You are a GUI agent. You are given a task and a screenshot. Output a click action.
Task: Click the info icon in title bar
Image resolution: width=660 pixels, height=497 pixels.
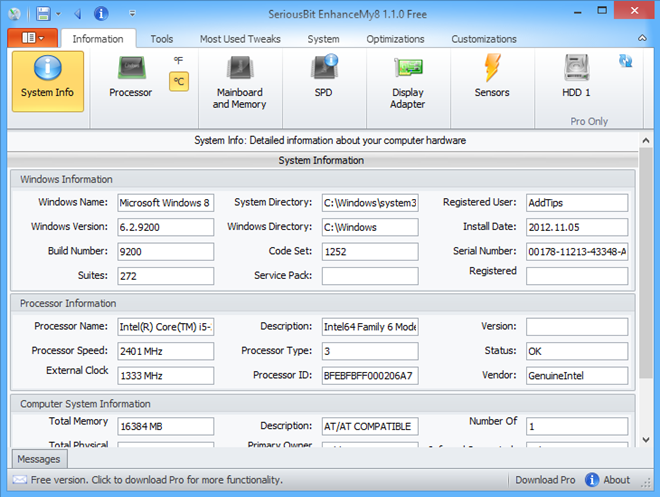click(x=101, y=13)
